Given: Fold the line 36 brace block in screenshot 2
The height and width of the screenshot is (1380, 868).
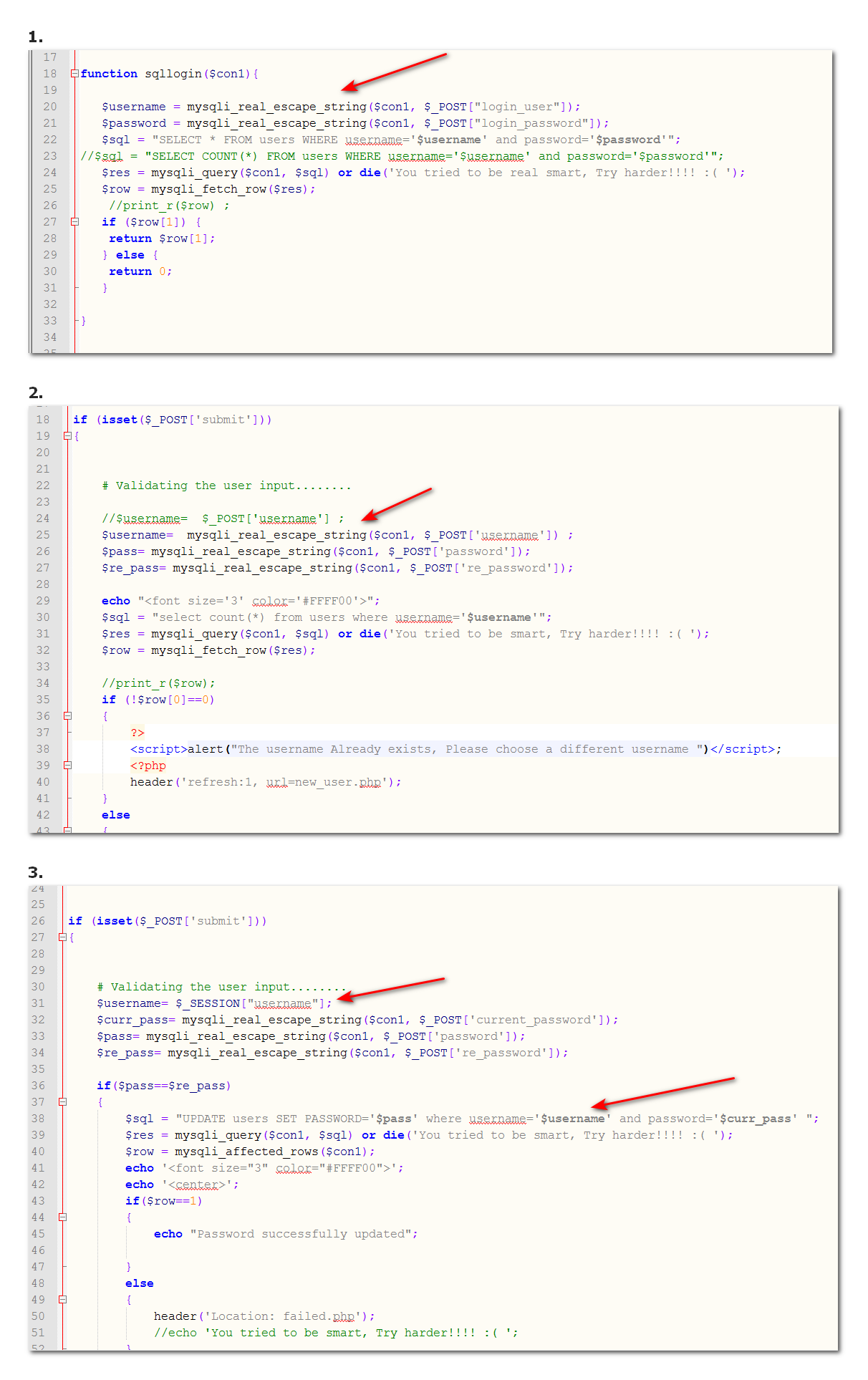Looking at the screenshot, I should pos(67,716).
